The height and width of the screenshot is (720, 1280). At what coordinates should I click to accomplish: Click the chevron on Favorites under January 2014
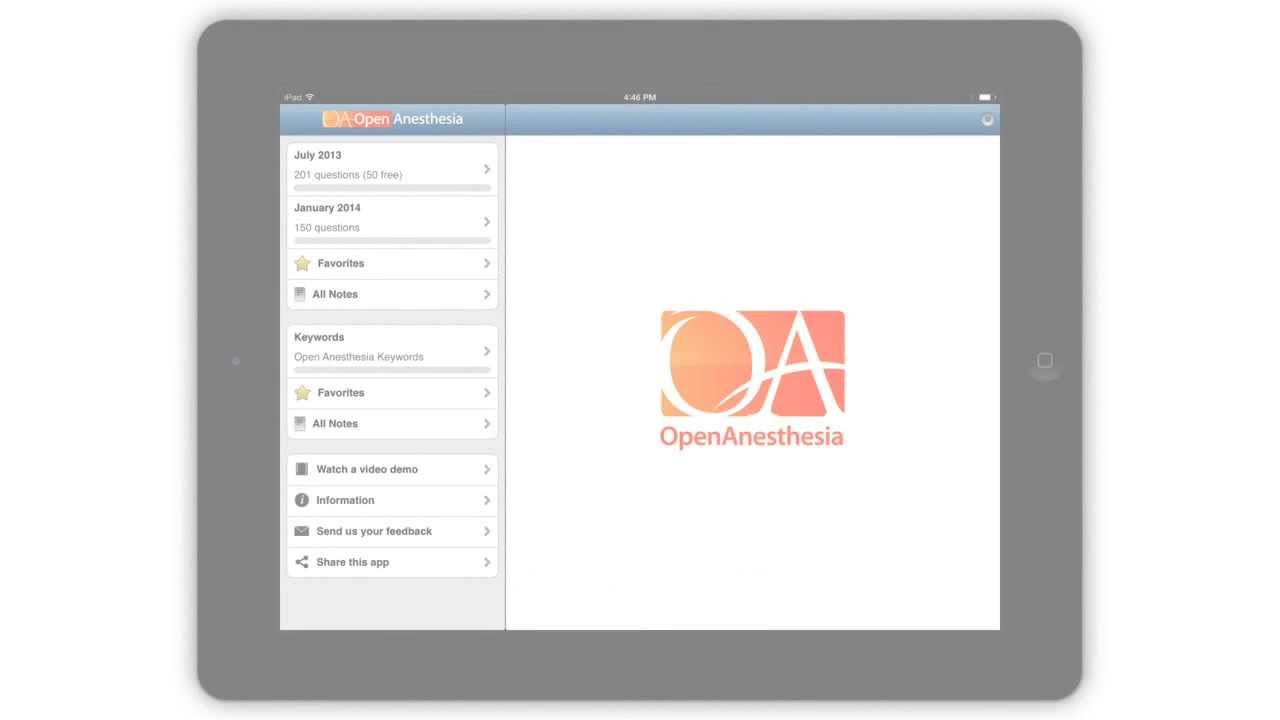487,264
